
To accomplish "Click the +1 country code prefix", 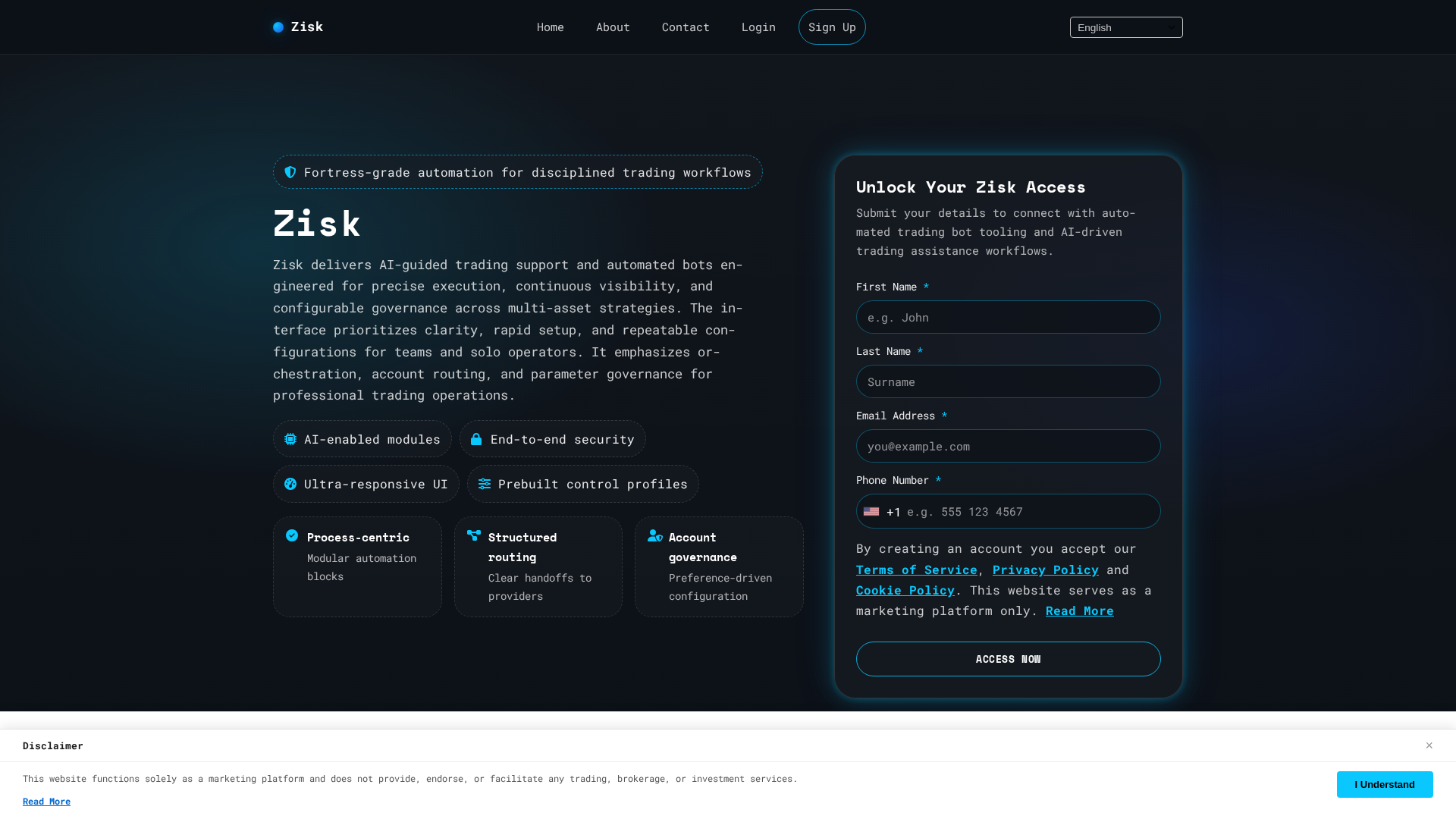I will tap(893, 512).
